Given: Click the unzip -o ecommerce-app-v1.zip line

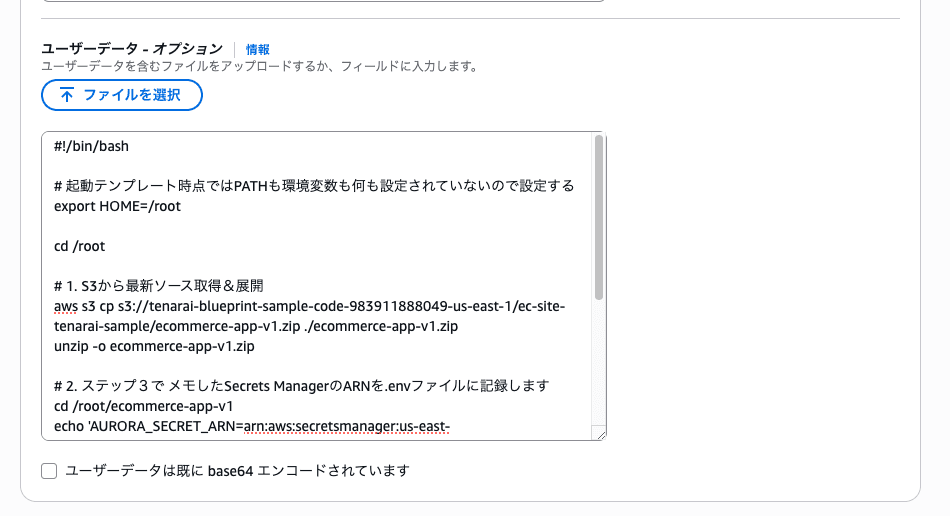Looking at the screenshot, I should 154,346.
